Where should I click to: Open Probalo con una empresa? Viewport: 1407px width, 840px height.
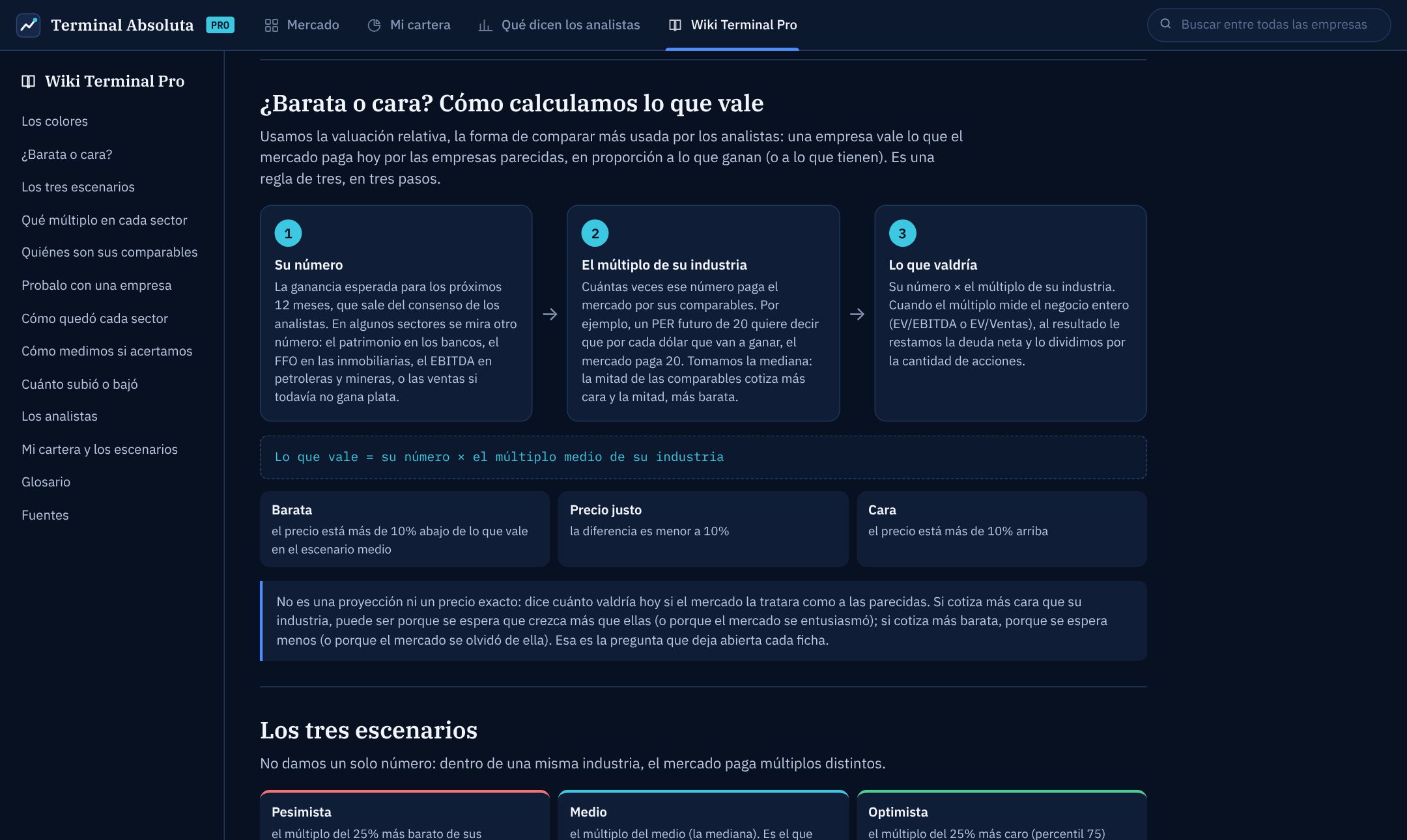coord(96,285)
